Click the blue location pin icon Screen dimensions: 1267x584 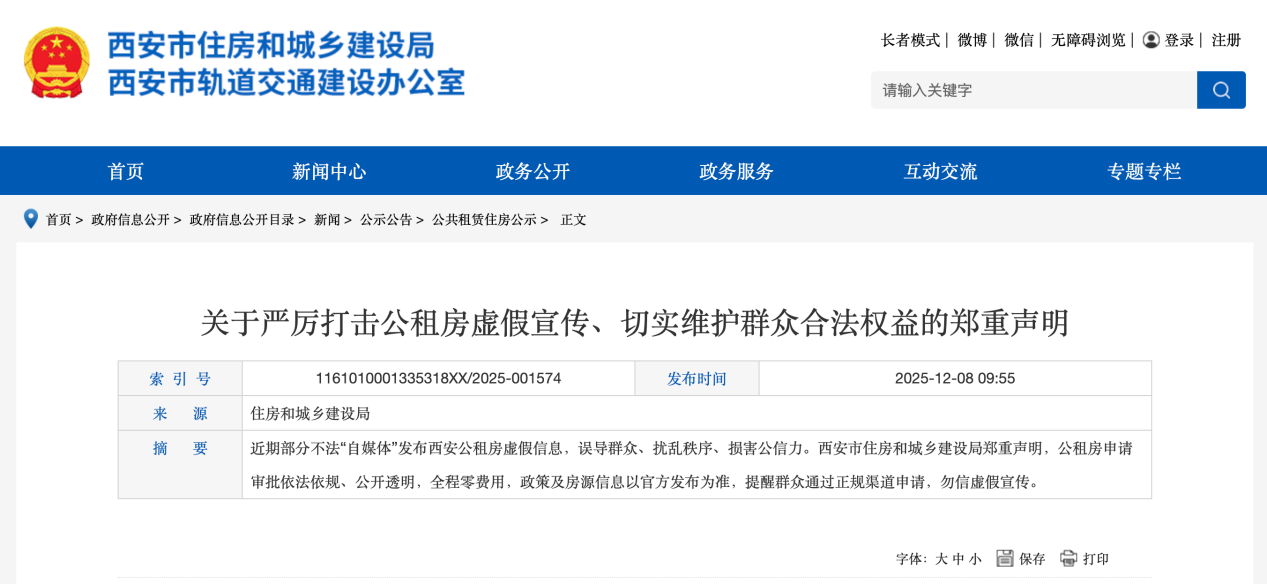(x=31, y=219)
